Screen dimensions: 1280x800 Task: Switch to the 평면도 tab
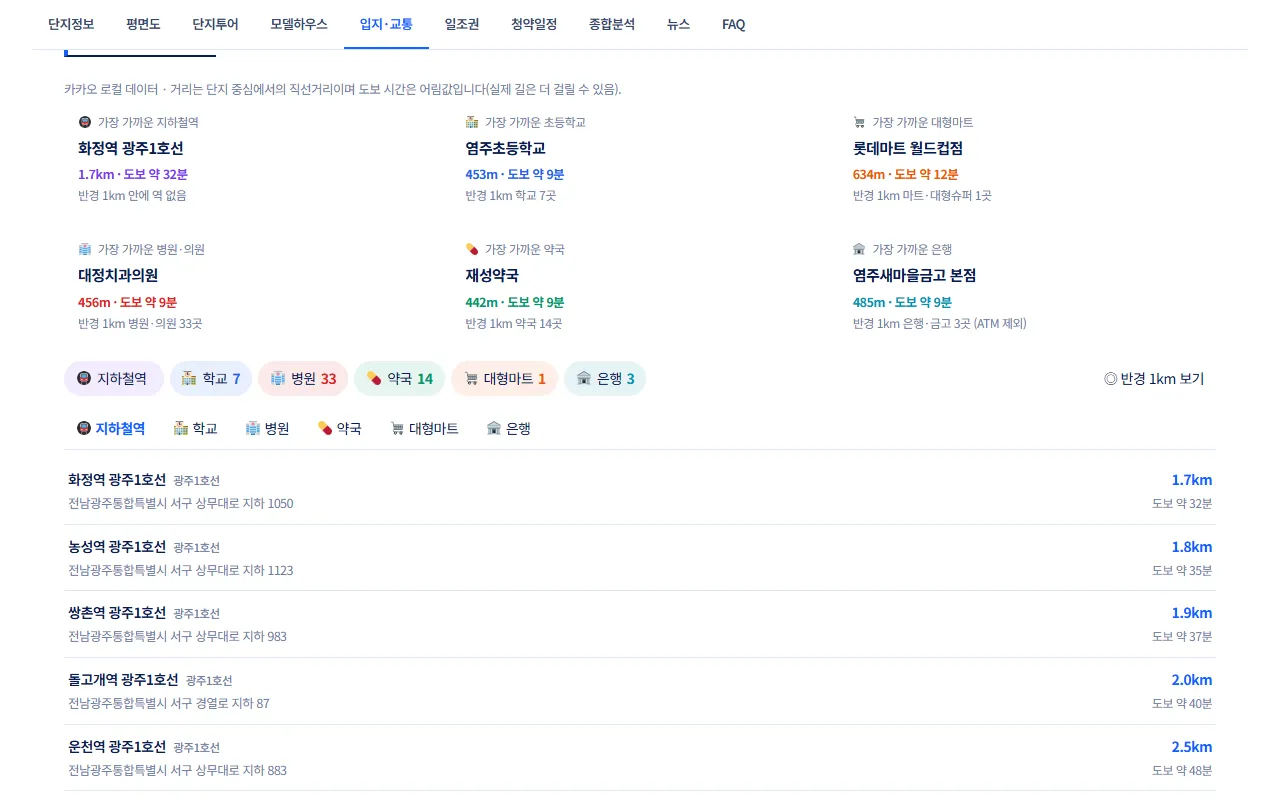point(143,24)
